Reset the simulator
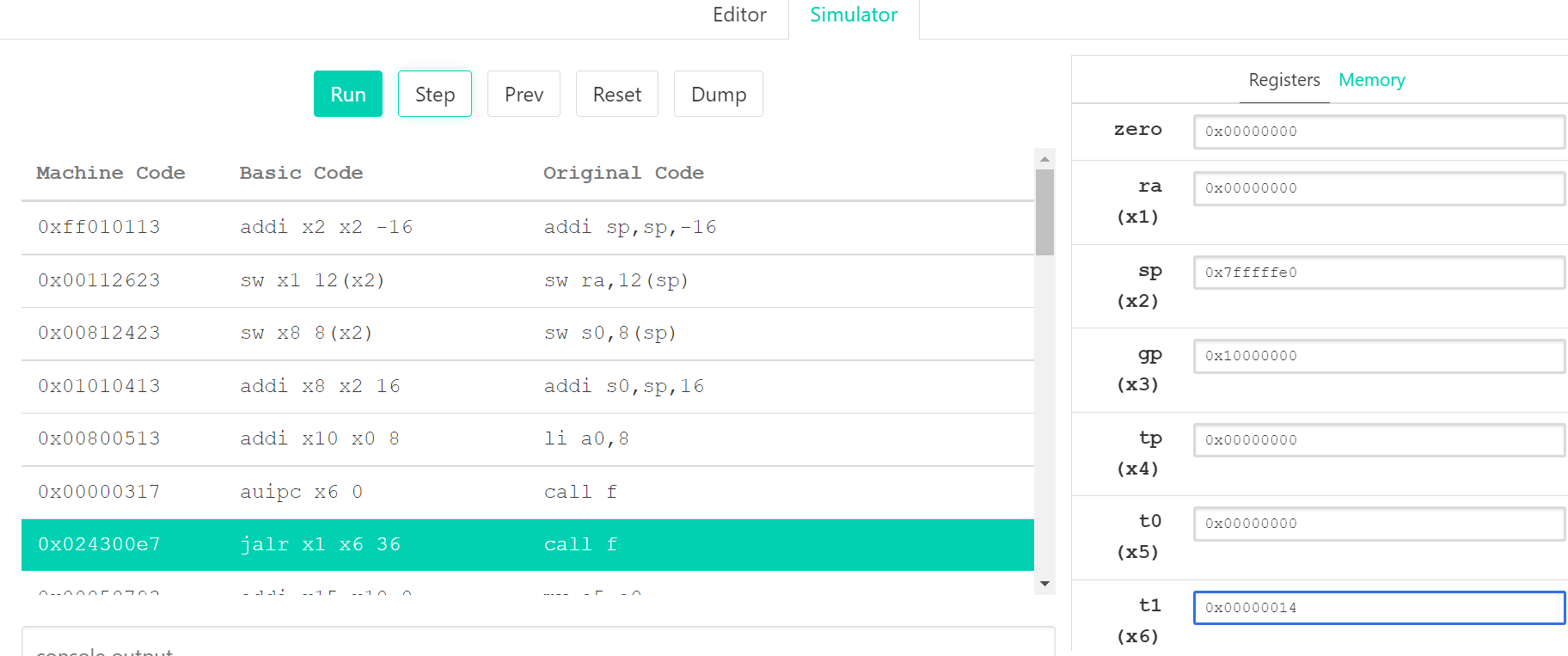Screen dimensions: 1568x656 (616, 94)
